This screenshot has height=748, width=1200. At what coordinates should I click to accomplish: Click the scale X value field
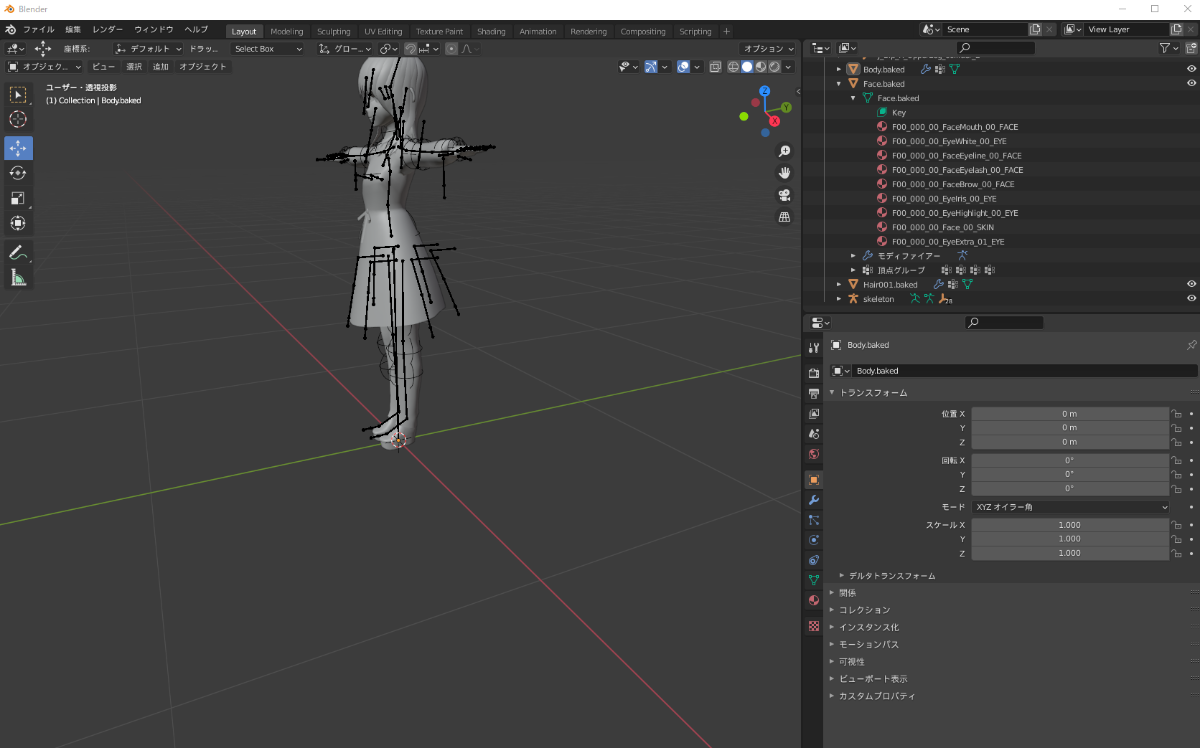point(1069,525)
